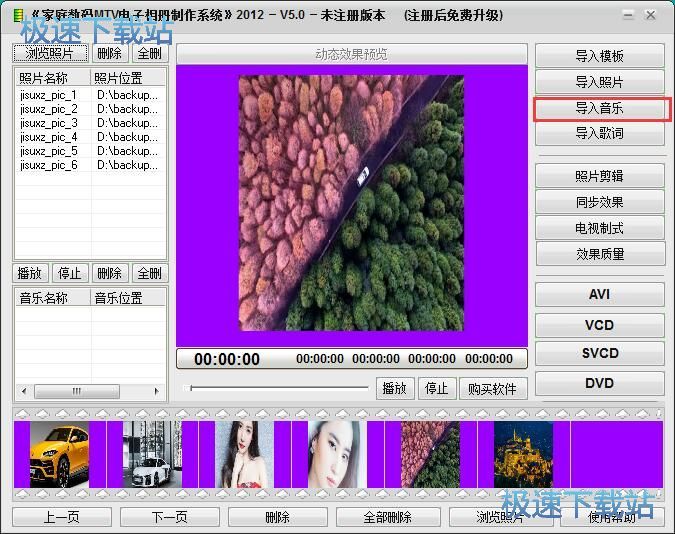Open 电视制式 TV standard settings
Image resolution: width=675 pixels, height=534 pixels.
[x=600, y=228]
